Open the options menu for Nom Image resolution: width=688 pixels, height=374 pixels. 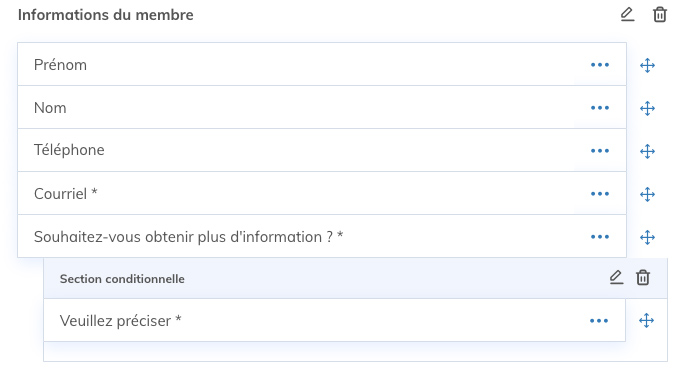(600, 108)
